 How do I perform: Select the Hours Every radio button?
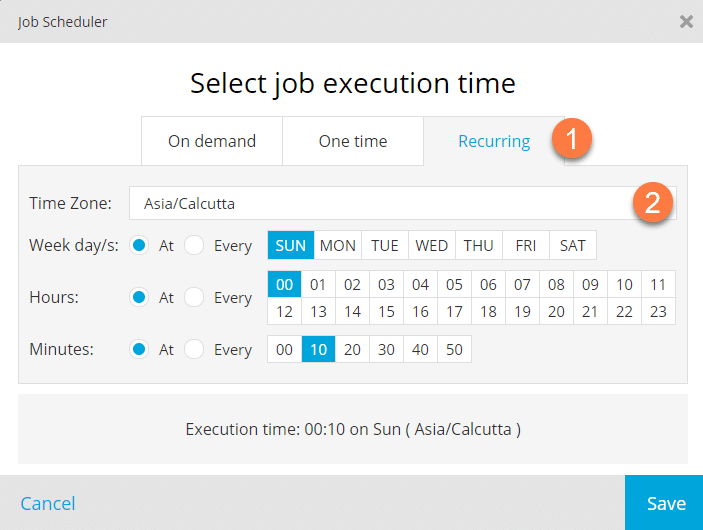tap(194, 297)
